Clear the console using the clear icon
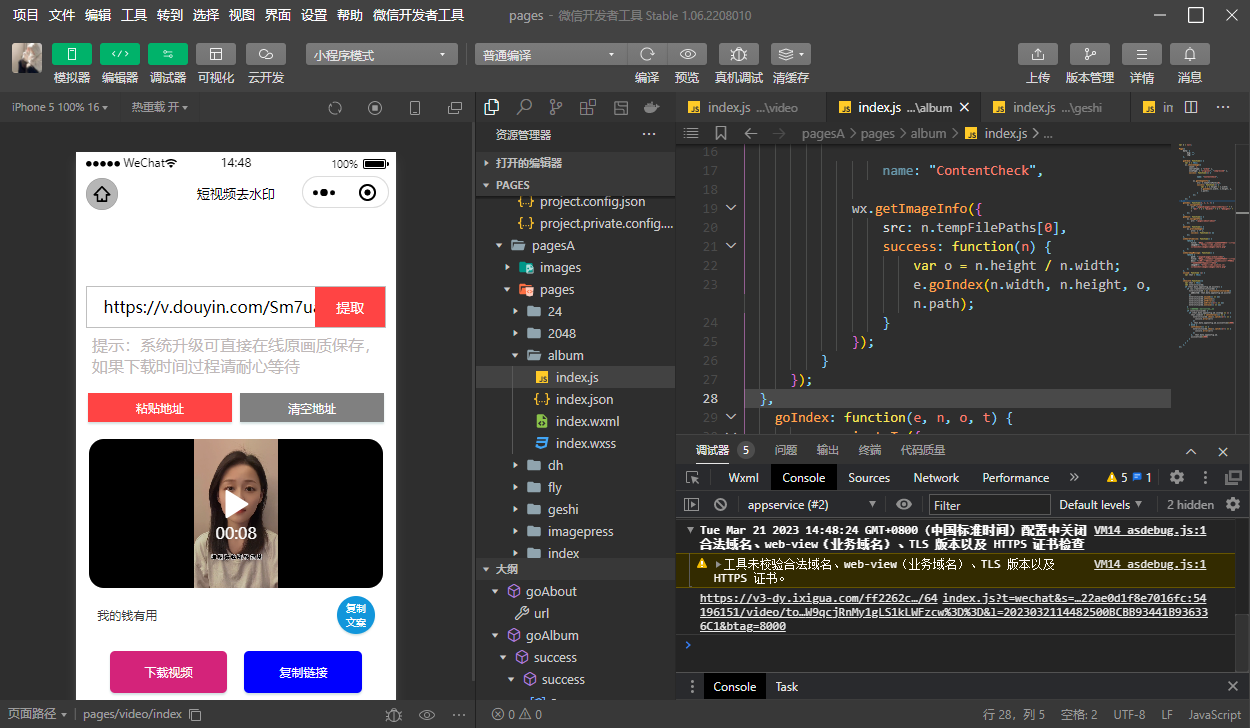Image resolution: width=1250 pixels, height=728 pixels. tap(721, 505)
